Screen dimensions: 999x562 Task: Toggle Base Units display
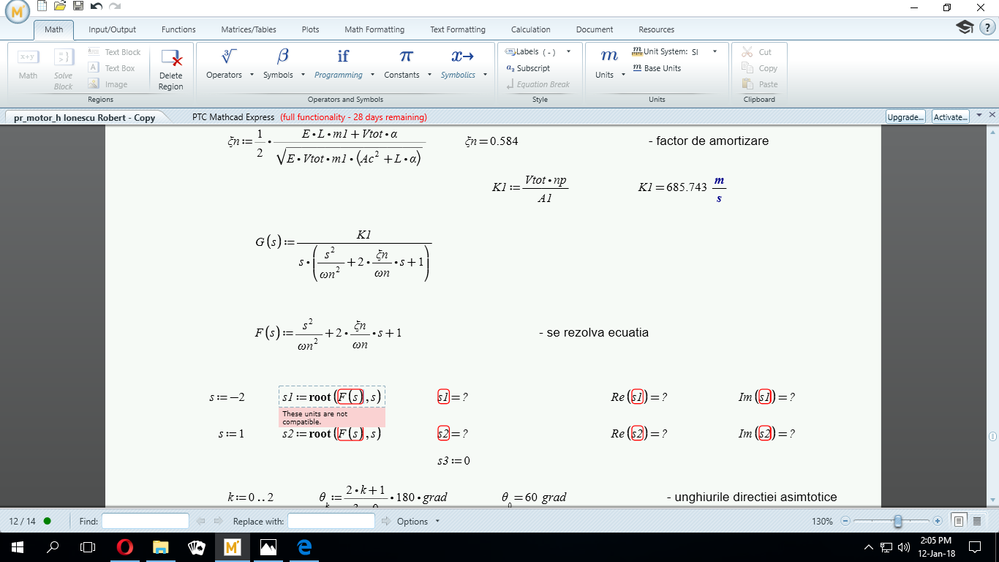(x=657, y=68)
